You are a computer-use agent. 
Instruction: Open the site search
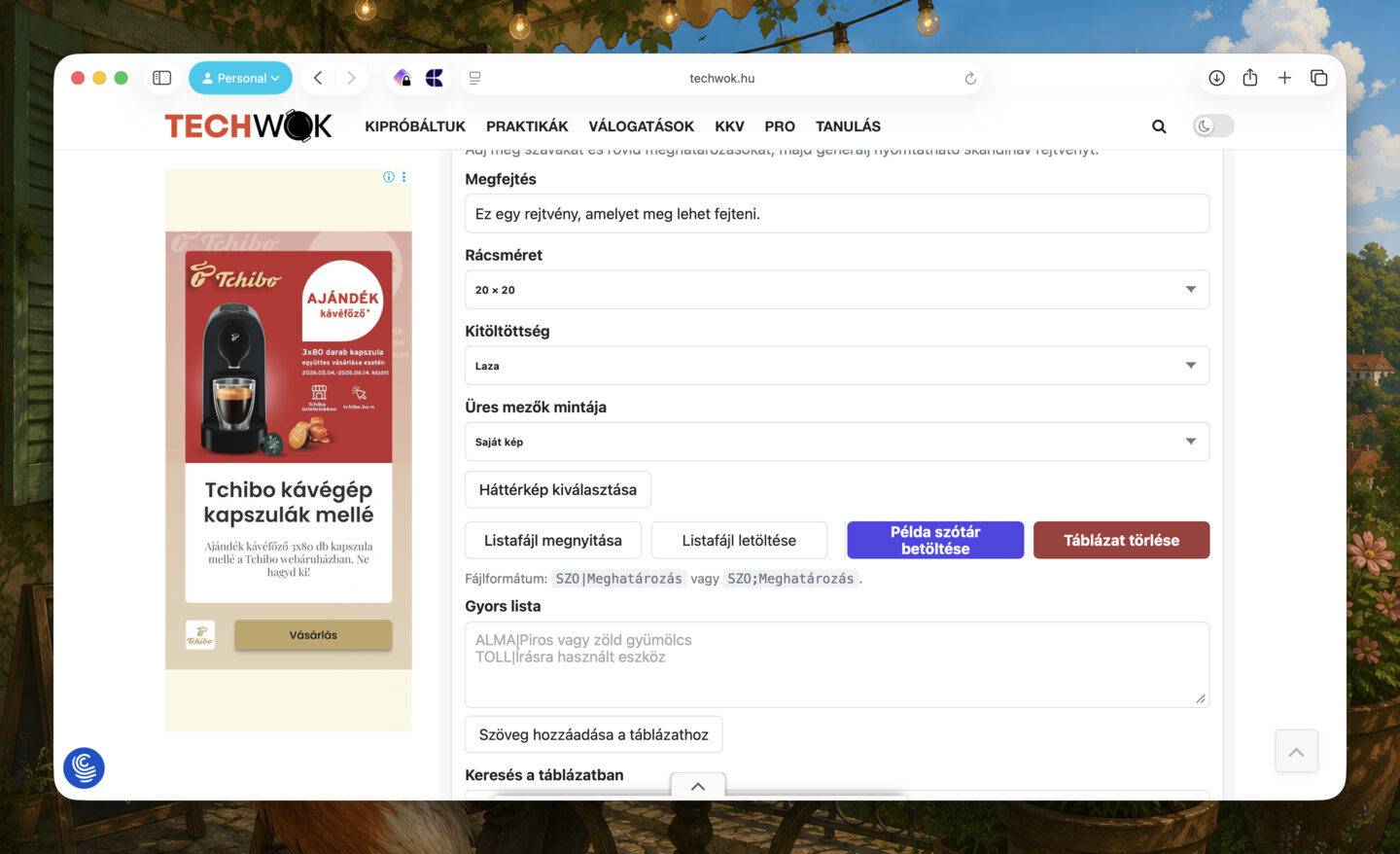coord(1159,126)
